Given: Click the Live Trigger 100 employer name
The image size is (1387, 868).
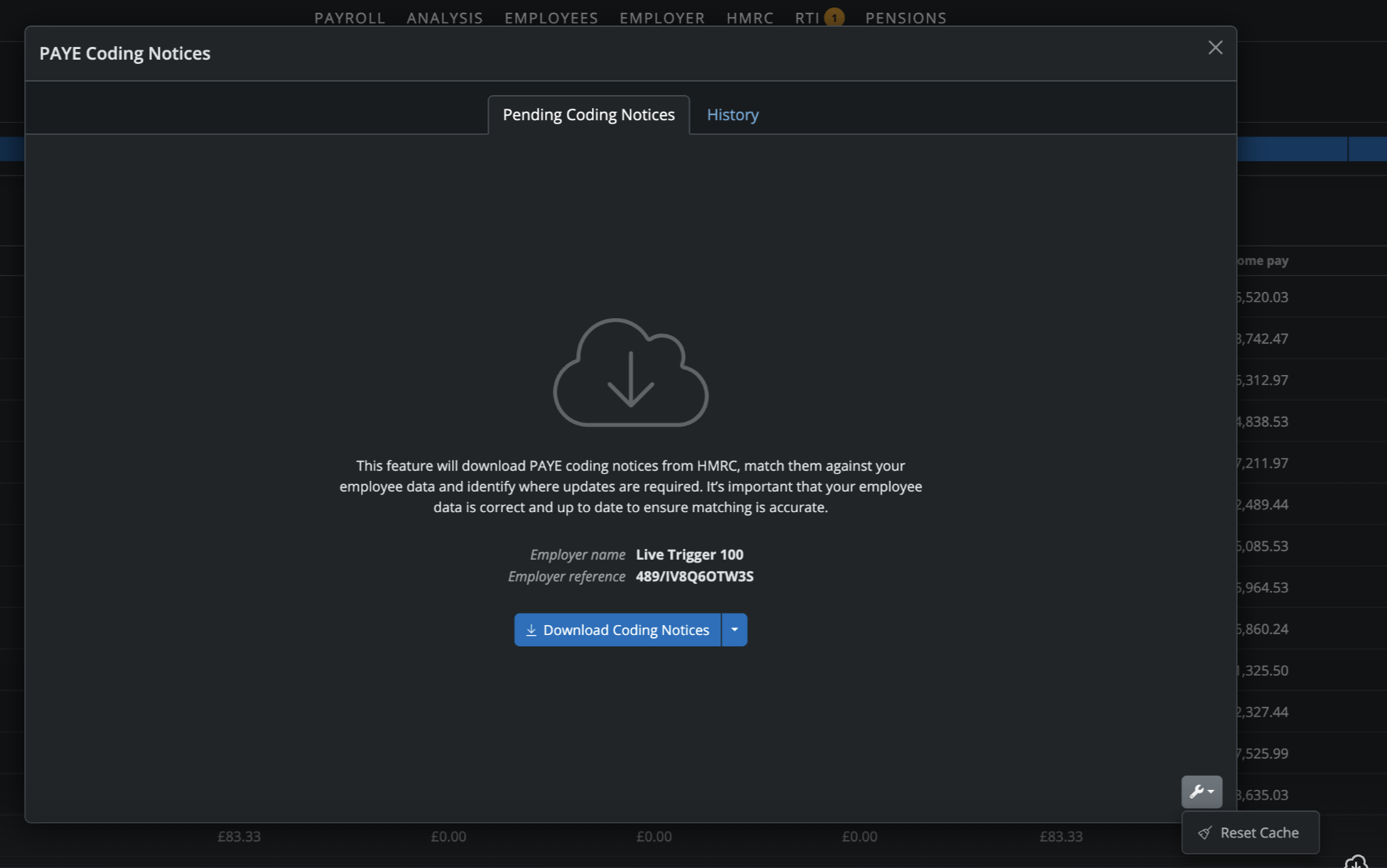Looking at the screenshot, I should pos(689,554).
